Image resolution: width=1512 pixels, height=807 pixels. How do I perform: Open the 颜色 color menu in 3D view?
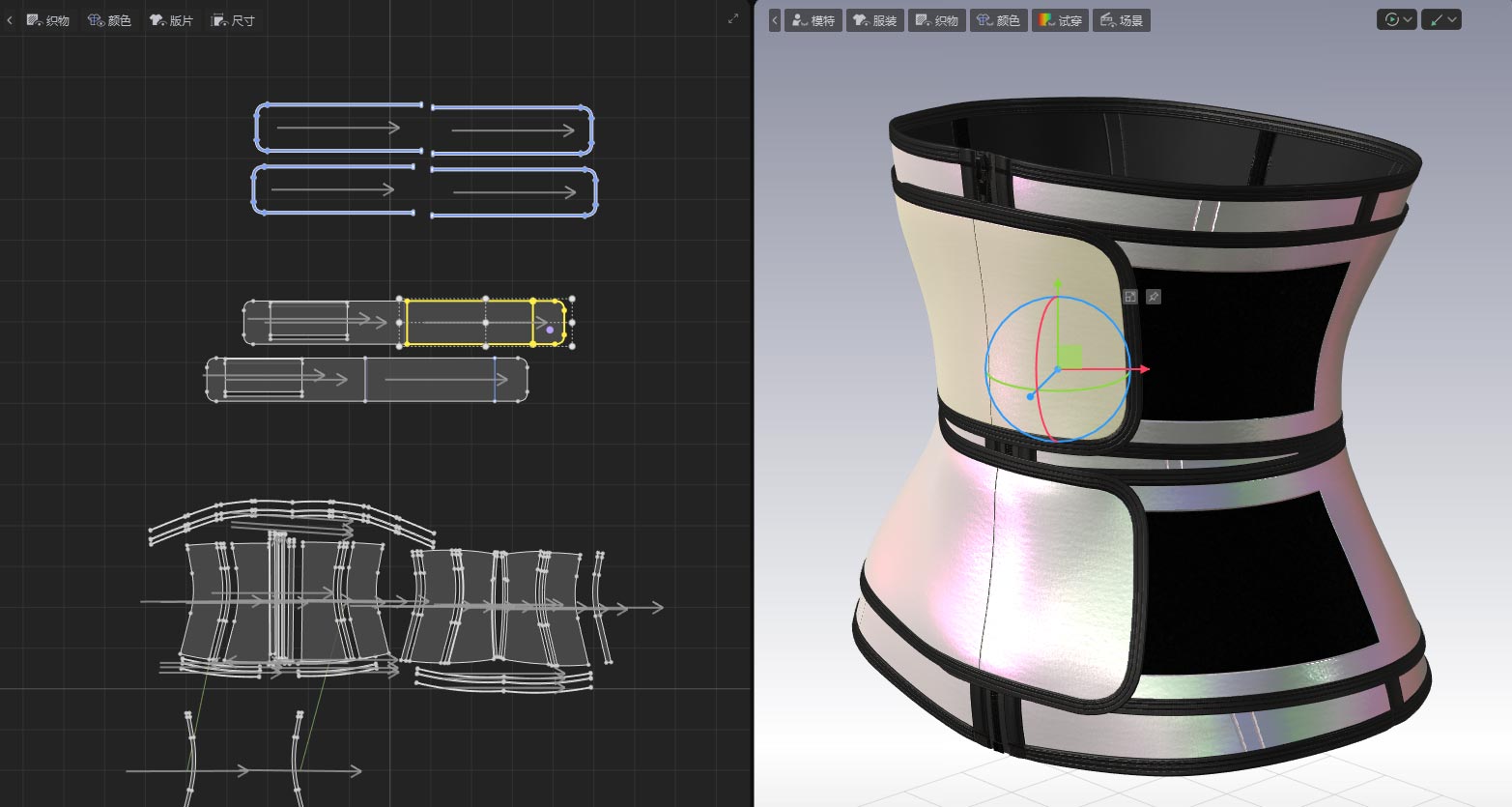[999, 20]
